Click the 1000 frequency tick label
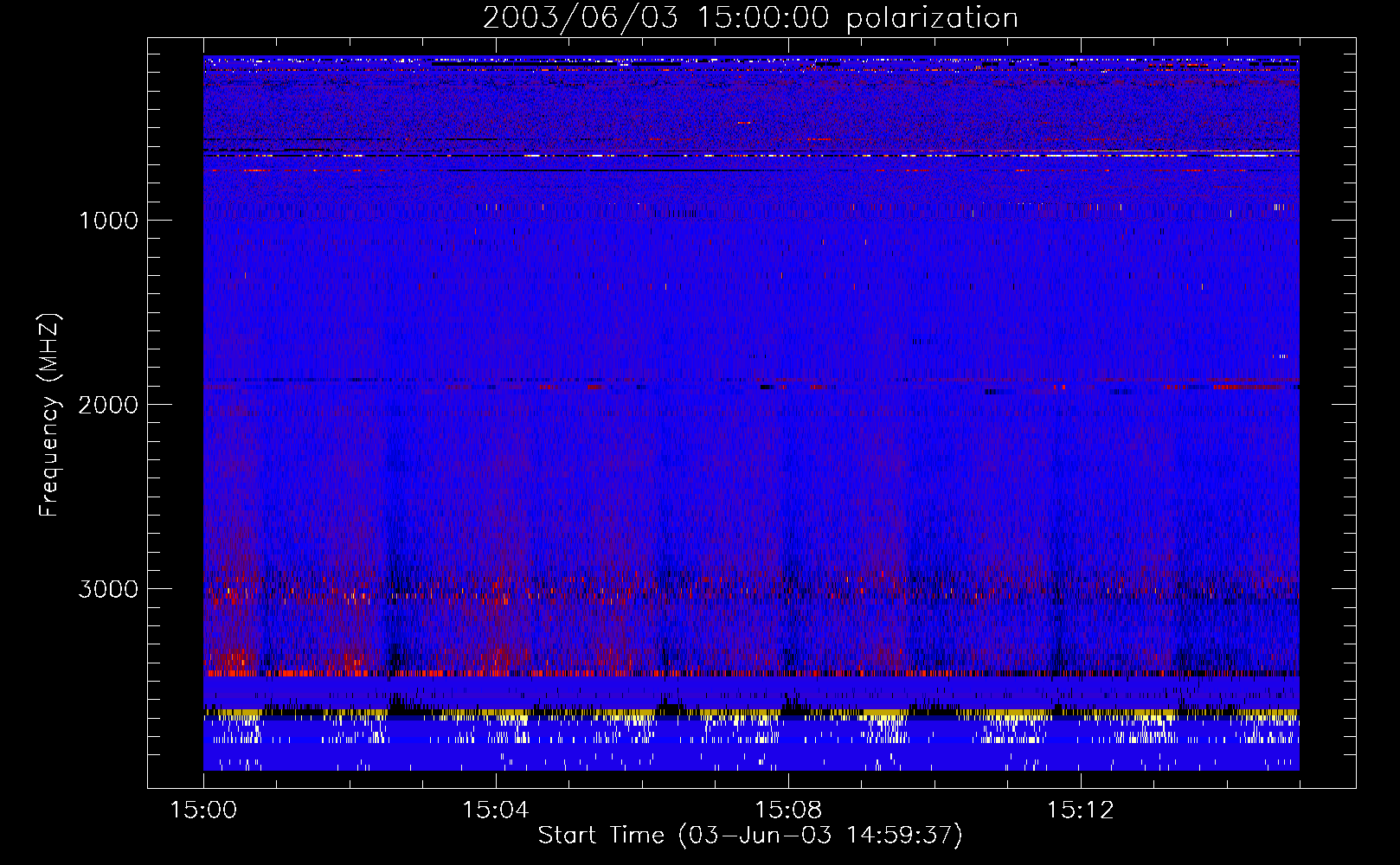 [109, 221]
